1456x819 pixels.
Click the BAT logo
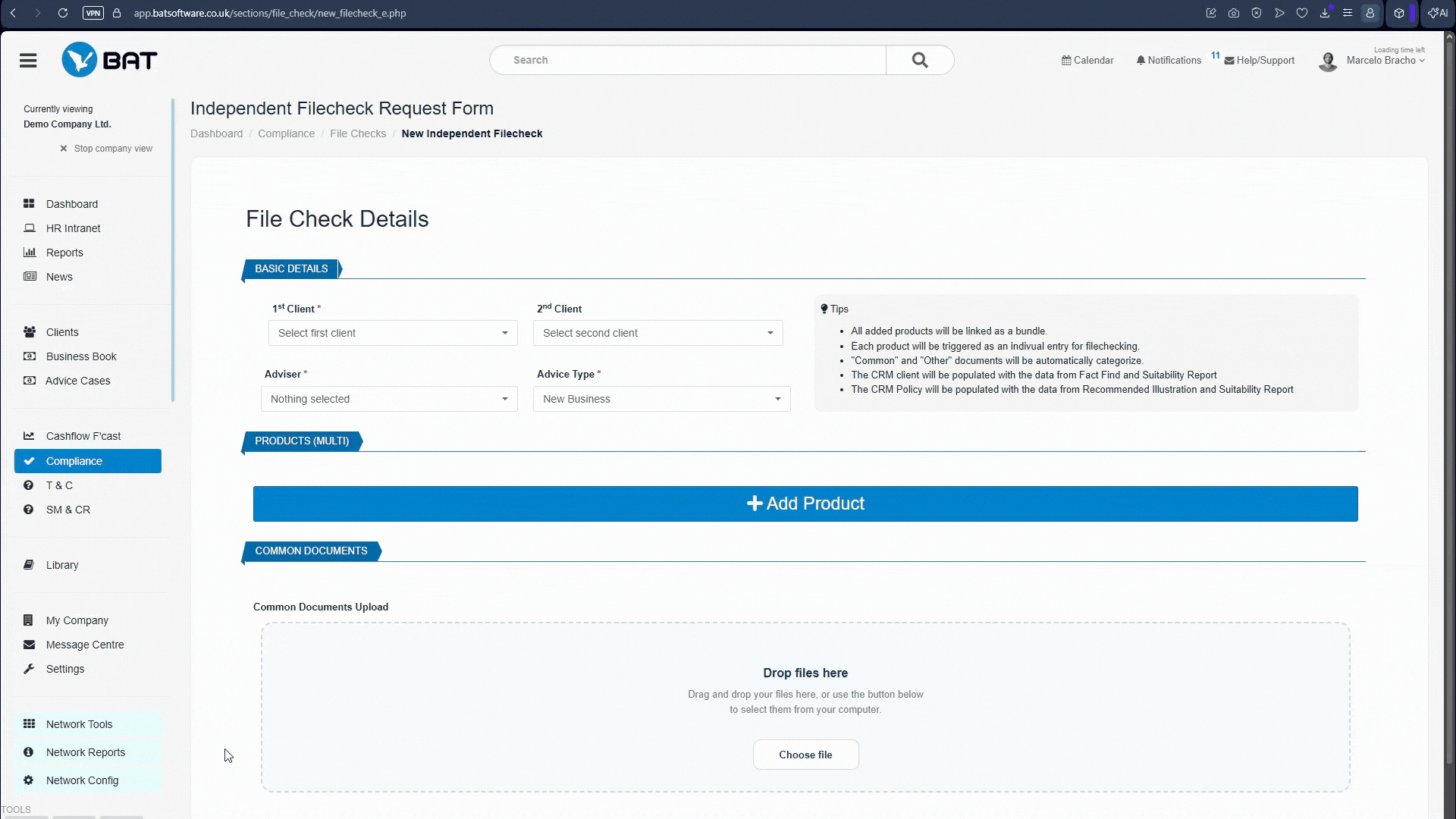pos(110,60)
